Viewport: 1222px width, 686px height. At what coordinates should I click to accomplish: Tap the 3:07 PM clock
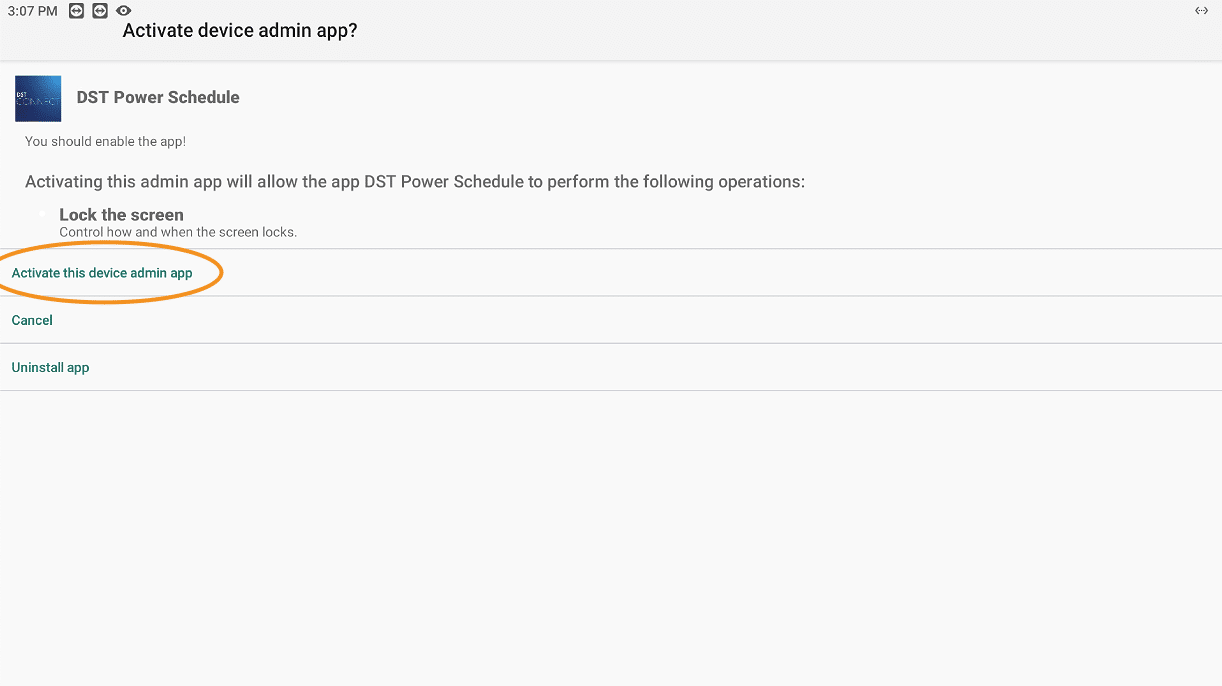click(x=32, y=11)
